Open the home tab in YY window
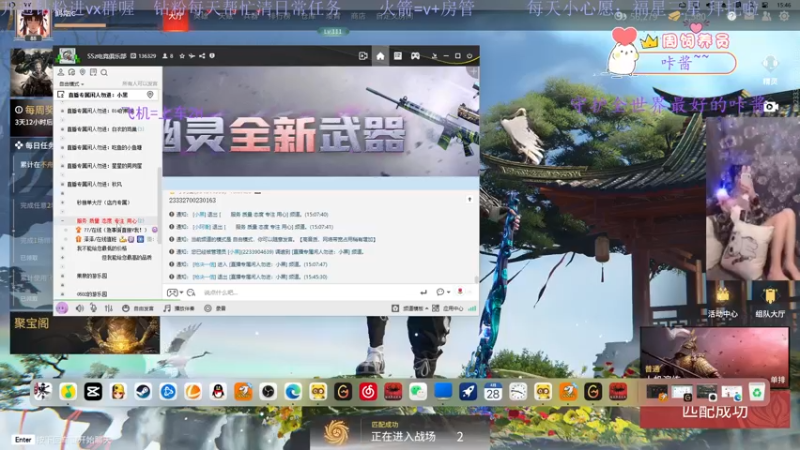Image resolution: width=800 pixels, height=450 pixels. [380, 56]
